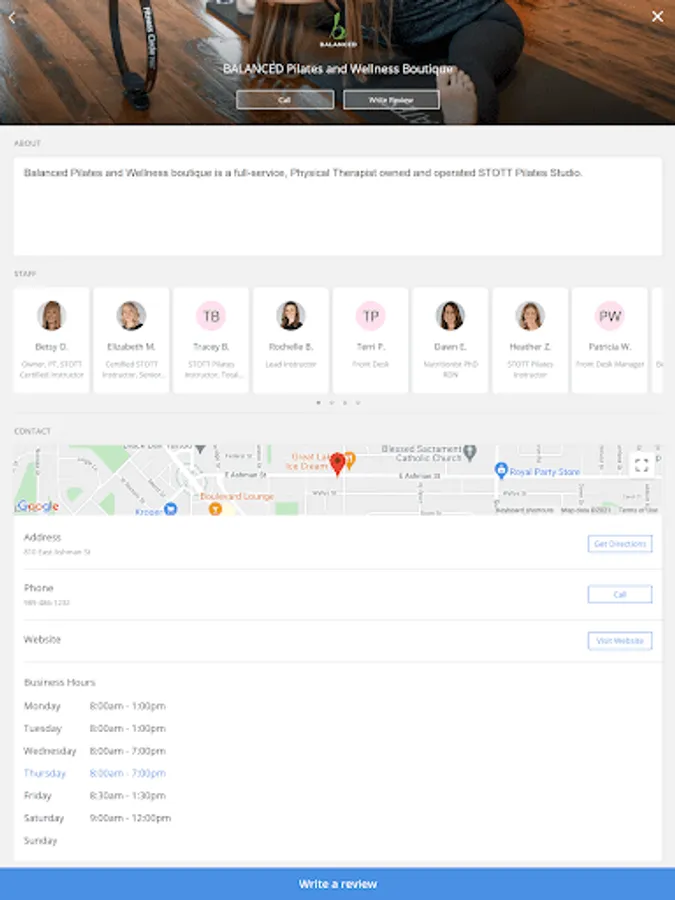Open map Keyboard shortcuts link
The width and height of the screenshot is (675, 900).
pos(524,510)
